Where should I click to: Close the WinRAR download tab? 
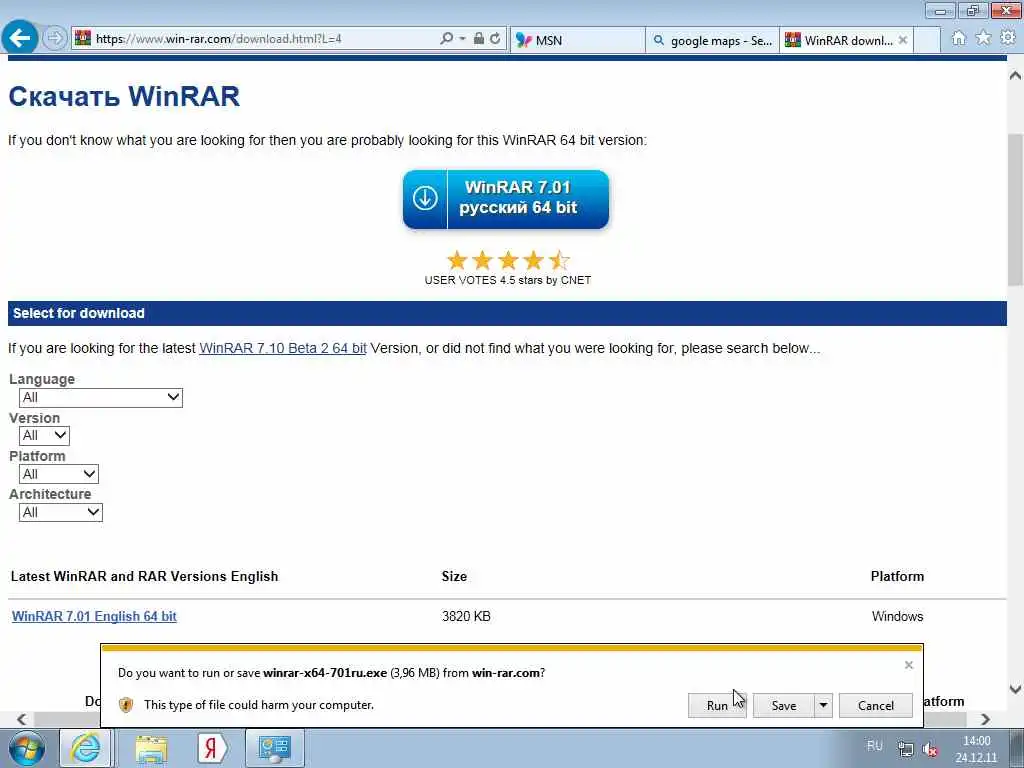(903, 40)
